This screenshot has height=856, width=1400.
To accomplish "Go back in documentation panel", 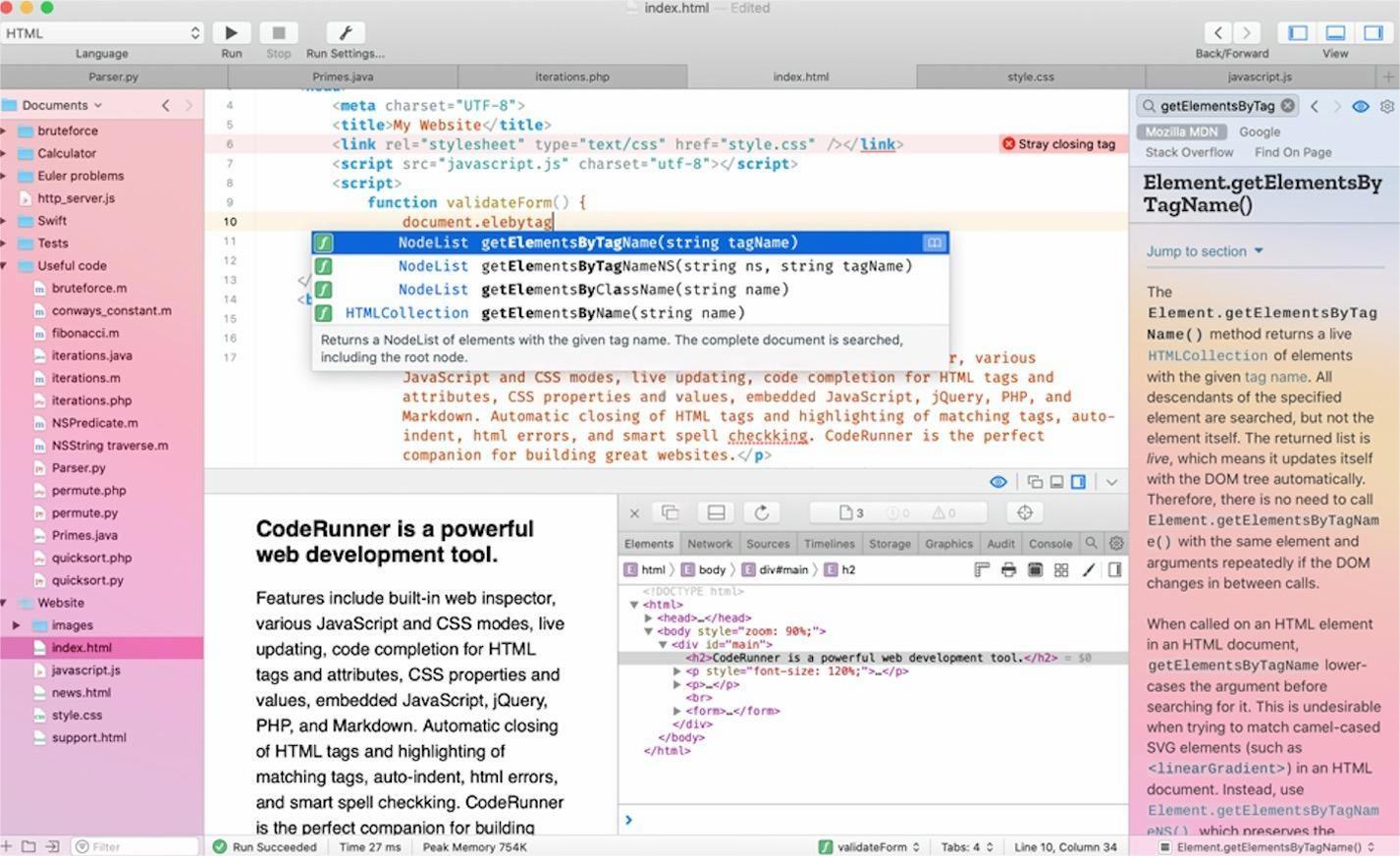I will (x=1315, y=106).
